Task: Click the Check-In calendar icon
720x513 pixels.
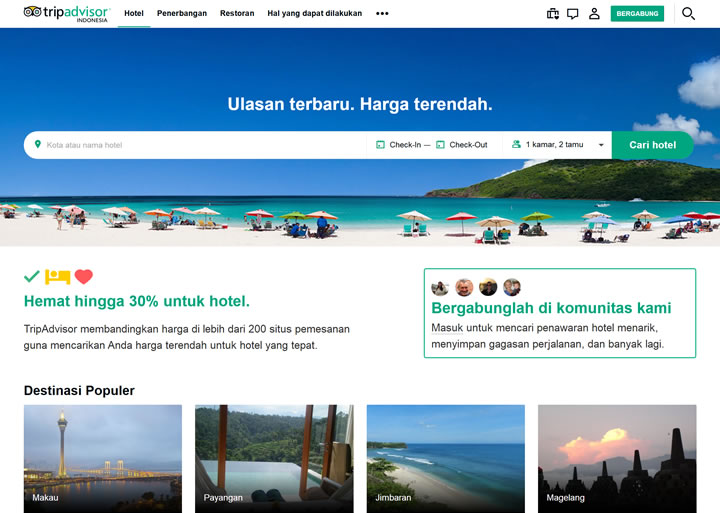Action: click(380, 145)
